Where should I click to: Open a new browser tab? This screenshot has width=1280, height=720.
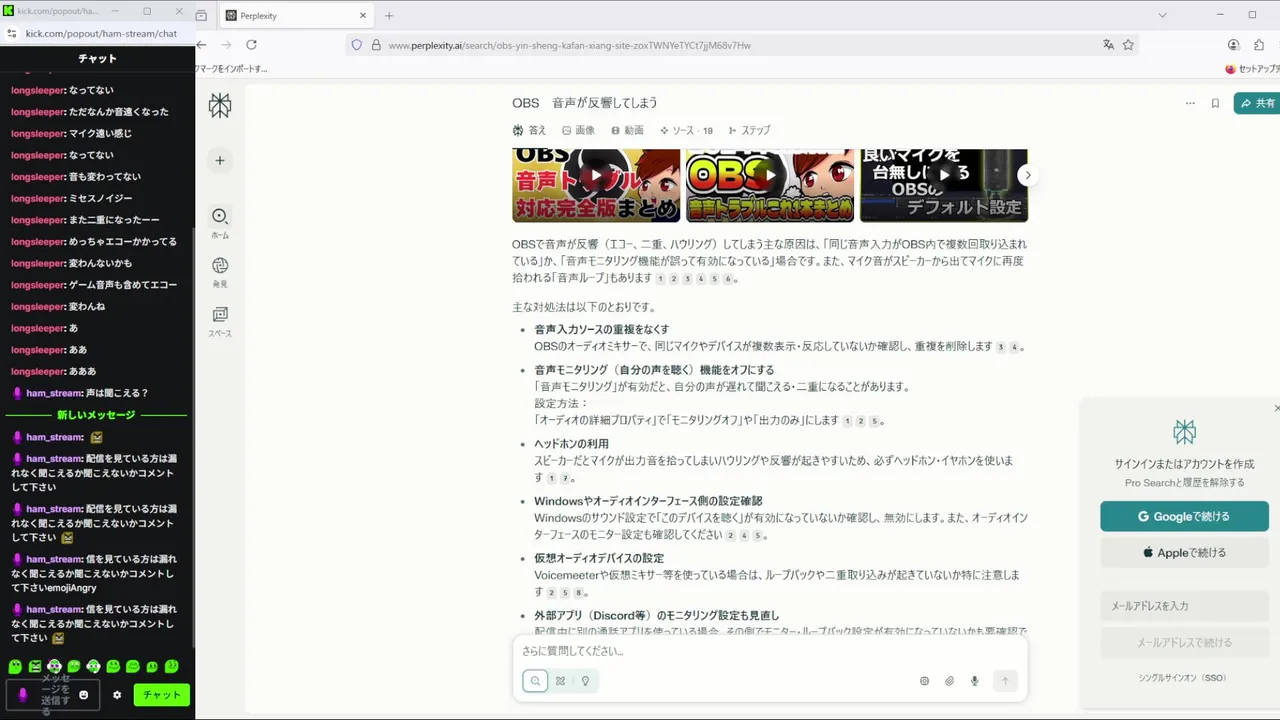(x=389, y=16)
